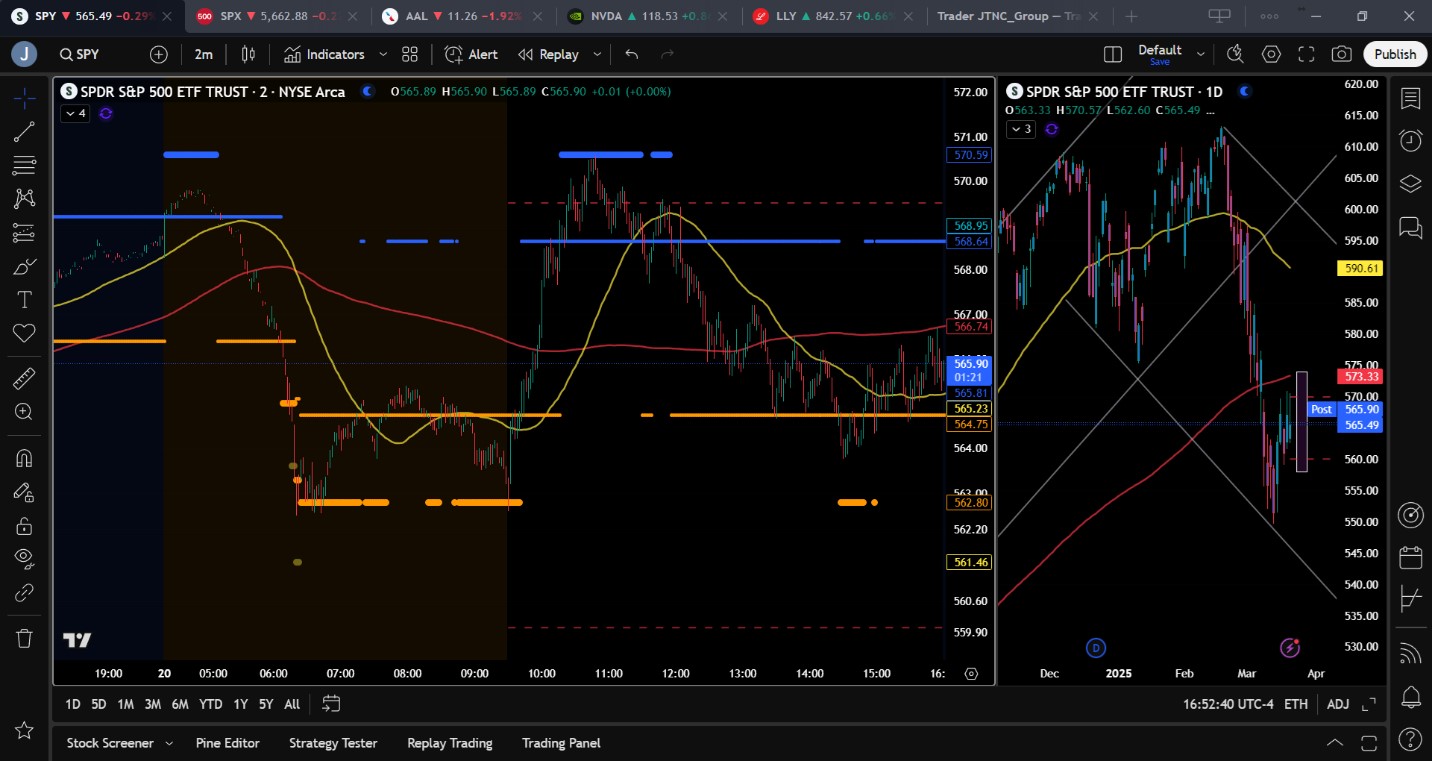The height and width of the screenshot is (761, 1432).
Task: Select the brush drawing tool
Action: click(x=25, y=267)
